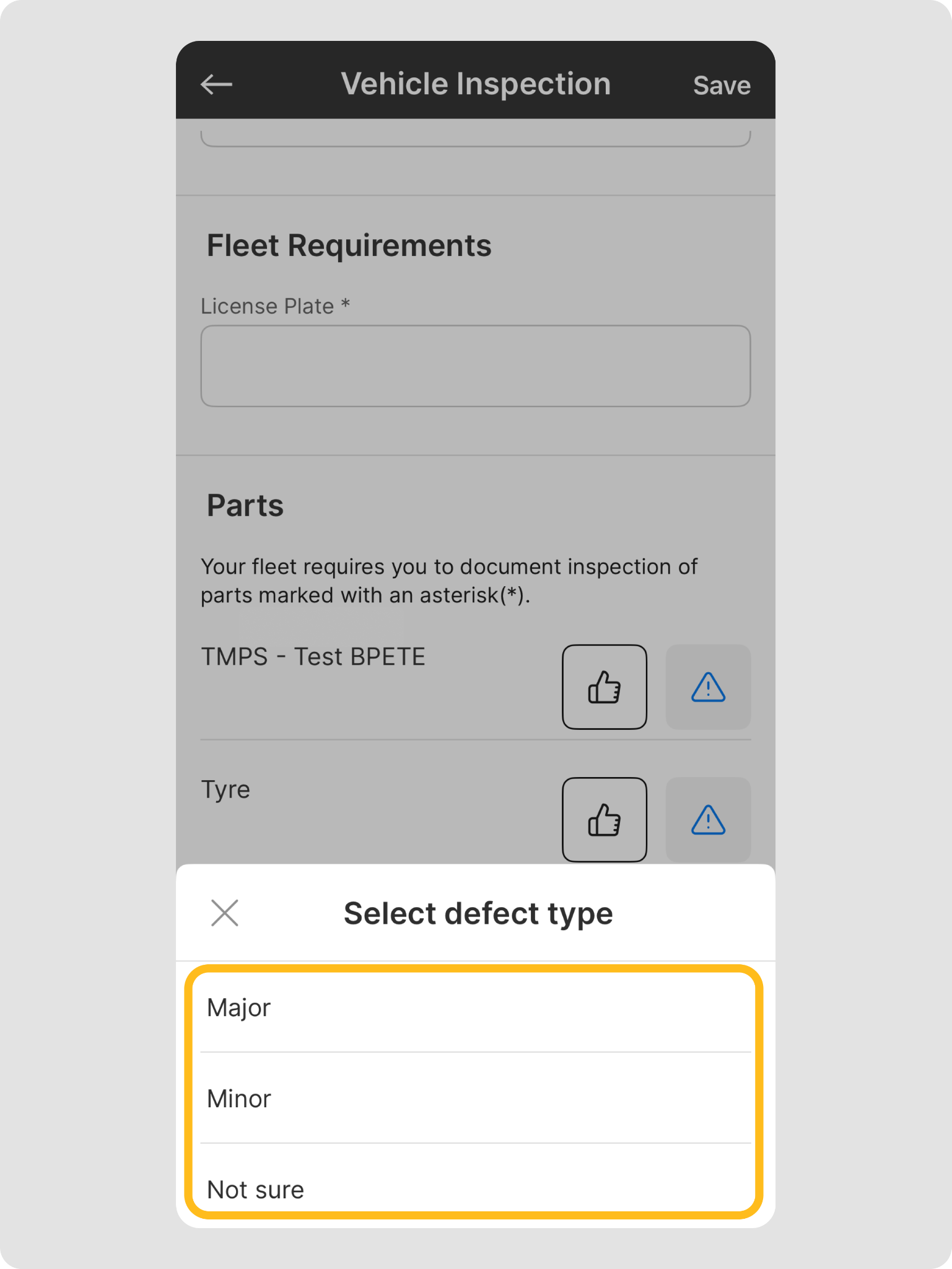The height and width of the screenshot is (1269, 952).
Task: Click the Tyre part name
Action: (225, 789)
